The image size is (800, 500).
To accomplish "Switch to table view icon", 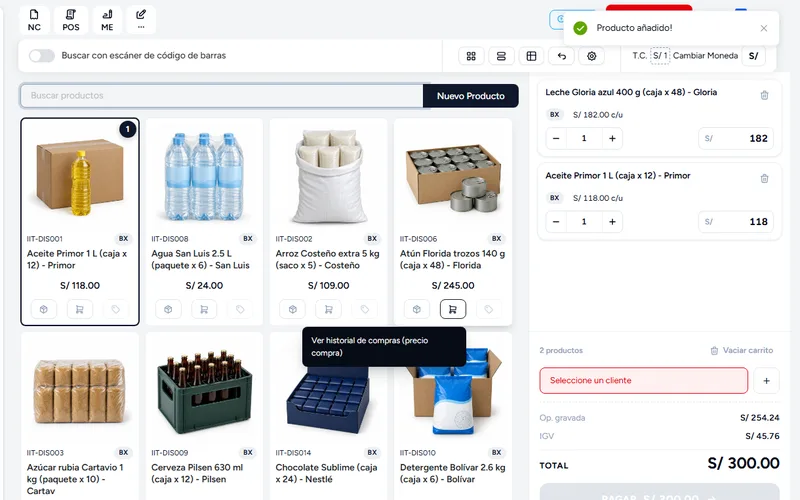I will point(531,56).
